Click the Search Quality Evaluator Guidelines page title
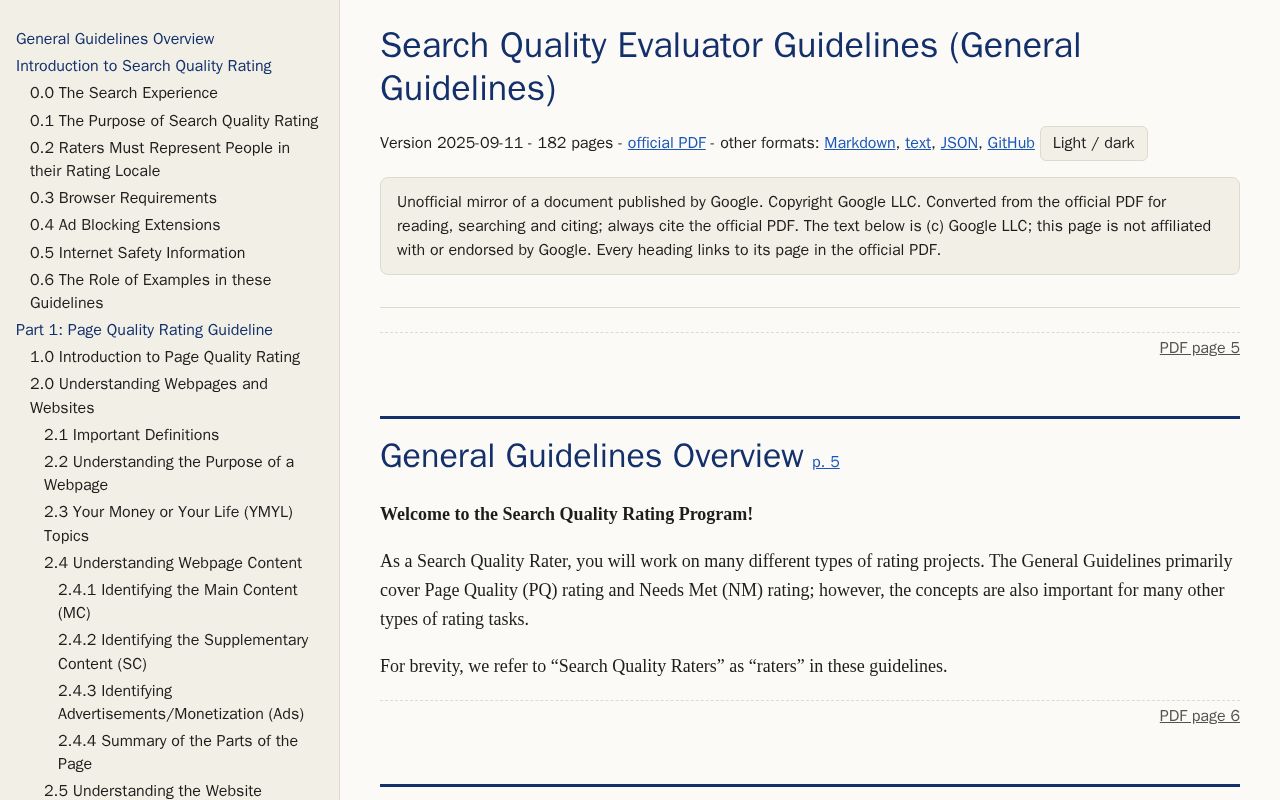 coord(730,67)
